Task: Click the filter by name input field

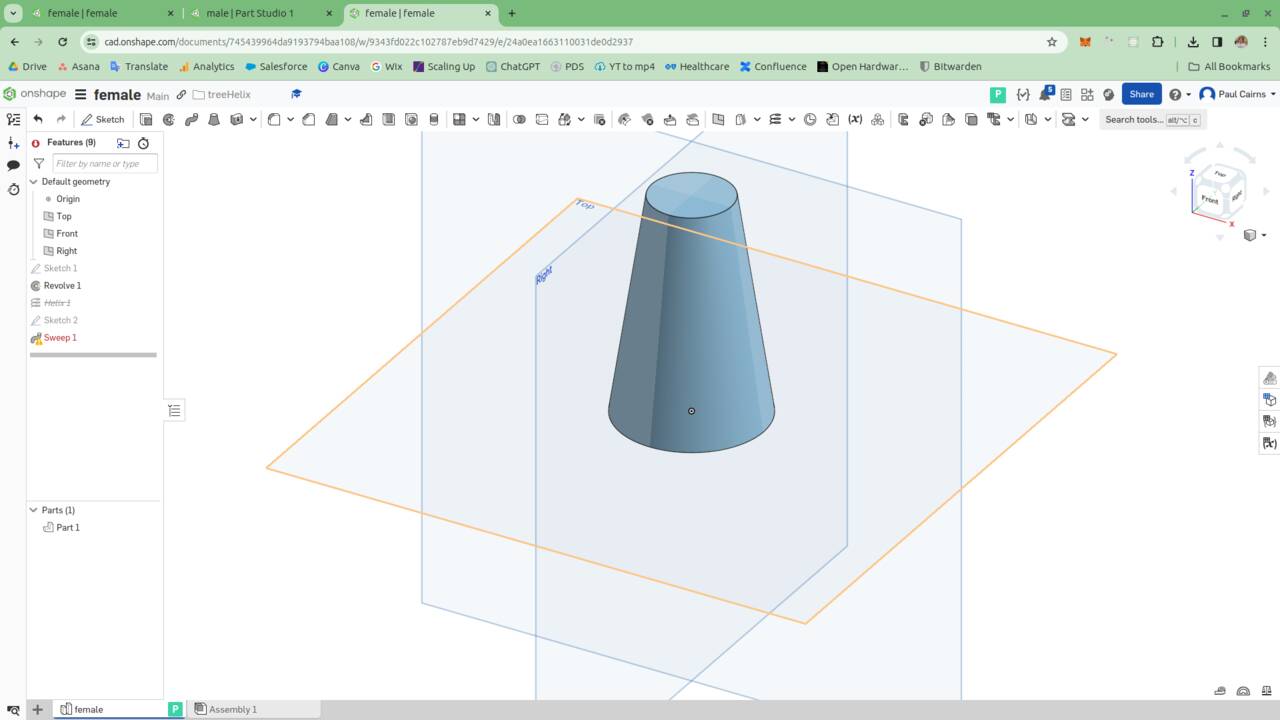Action: (105, 163)
